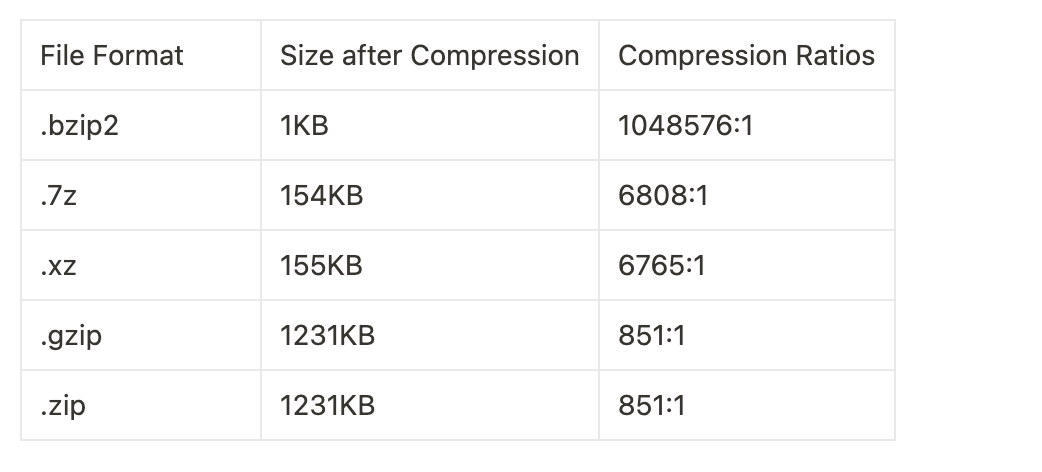The height and width of the screenshot is (472, 1042).
Task: Select the .xz file format cell
Action: (x=60, y=266)
